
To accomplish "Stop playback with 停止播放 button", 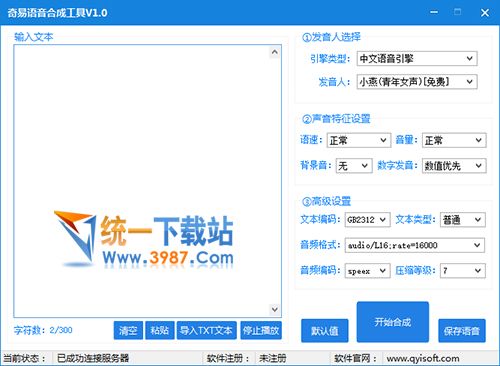I will click(261, 330).
